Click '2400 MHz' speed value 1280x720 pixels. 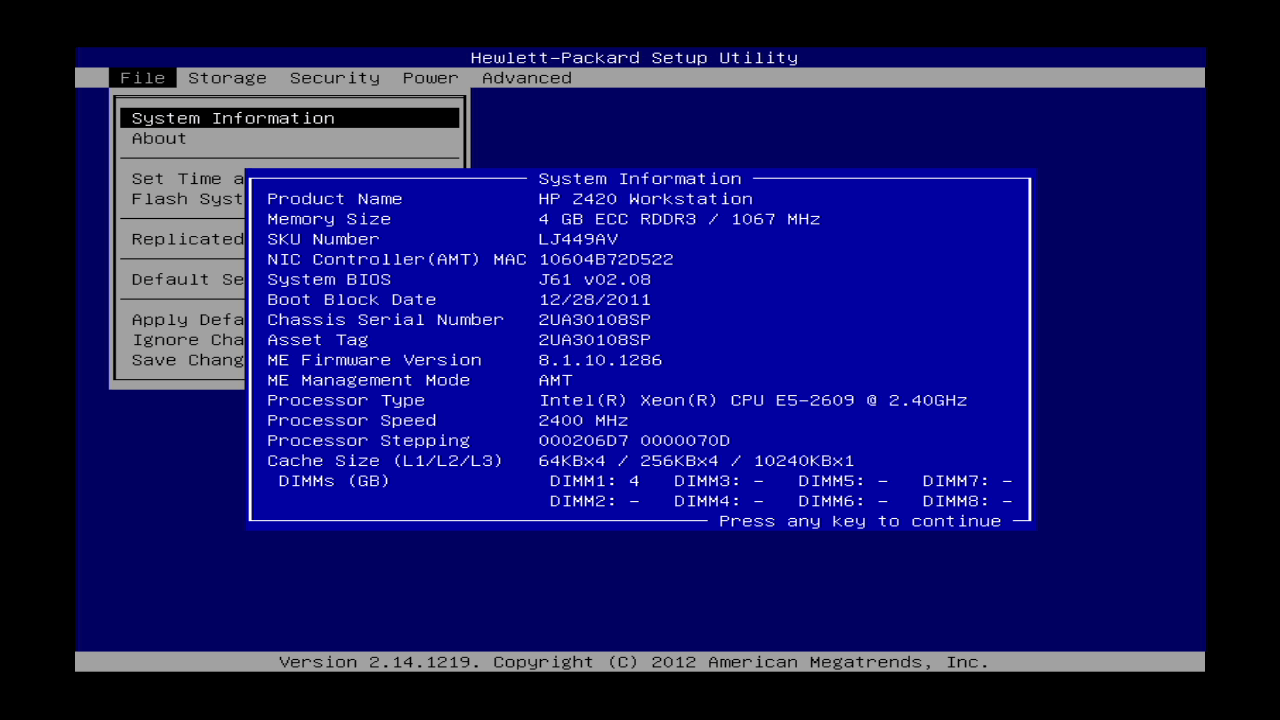tap(583, 420)
